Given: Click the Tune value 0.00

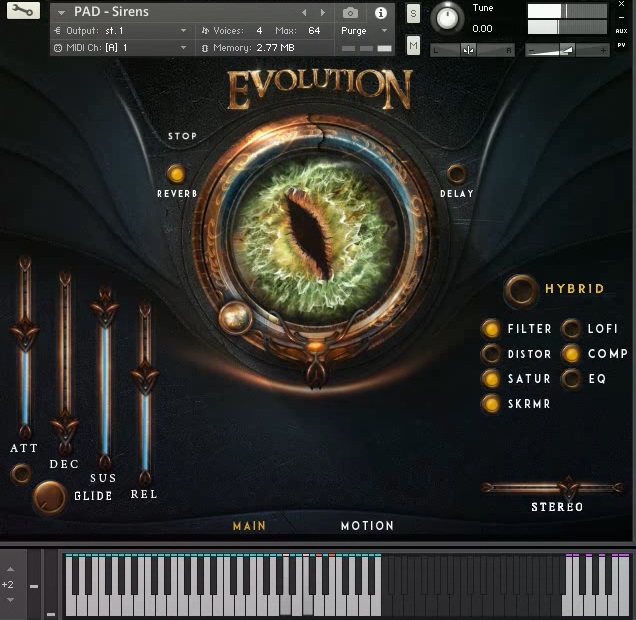Looking at the screenshot, I should pyautogui.click(x=482, y=29).
